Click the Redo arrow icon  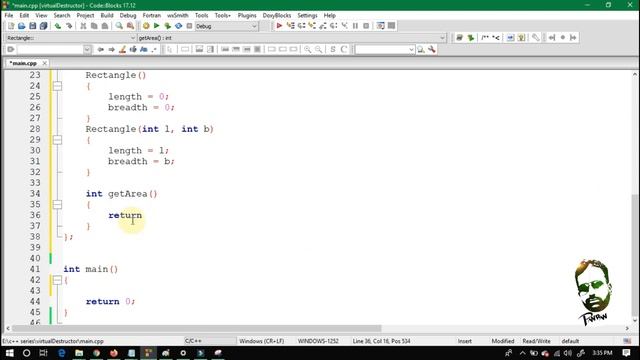click(69, 26)
